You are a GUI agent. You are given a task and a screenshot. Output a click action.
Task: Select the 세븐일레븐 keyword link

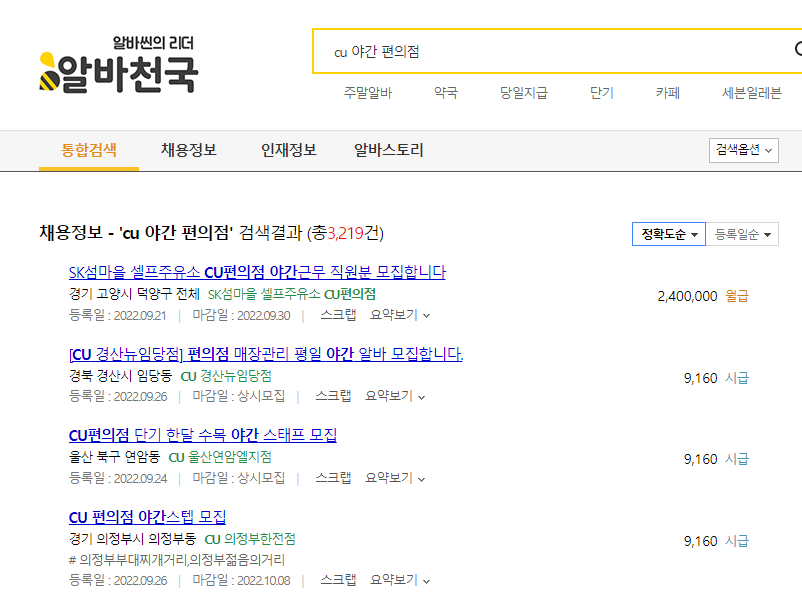pos(751,93)
